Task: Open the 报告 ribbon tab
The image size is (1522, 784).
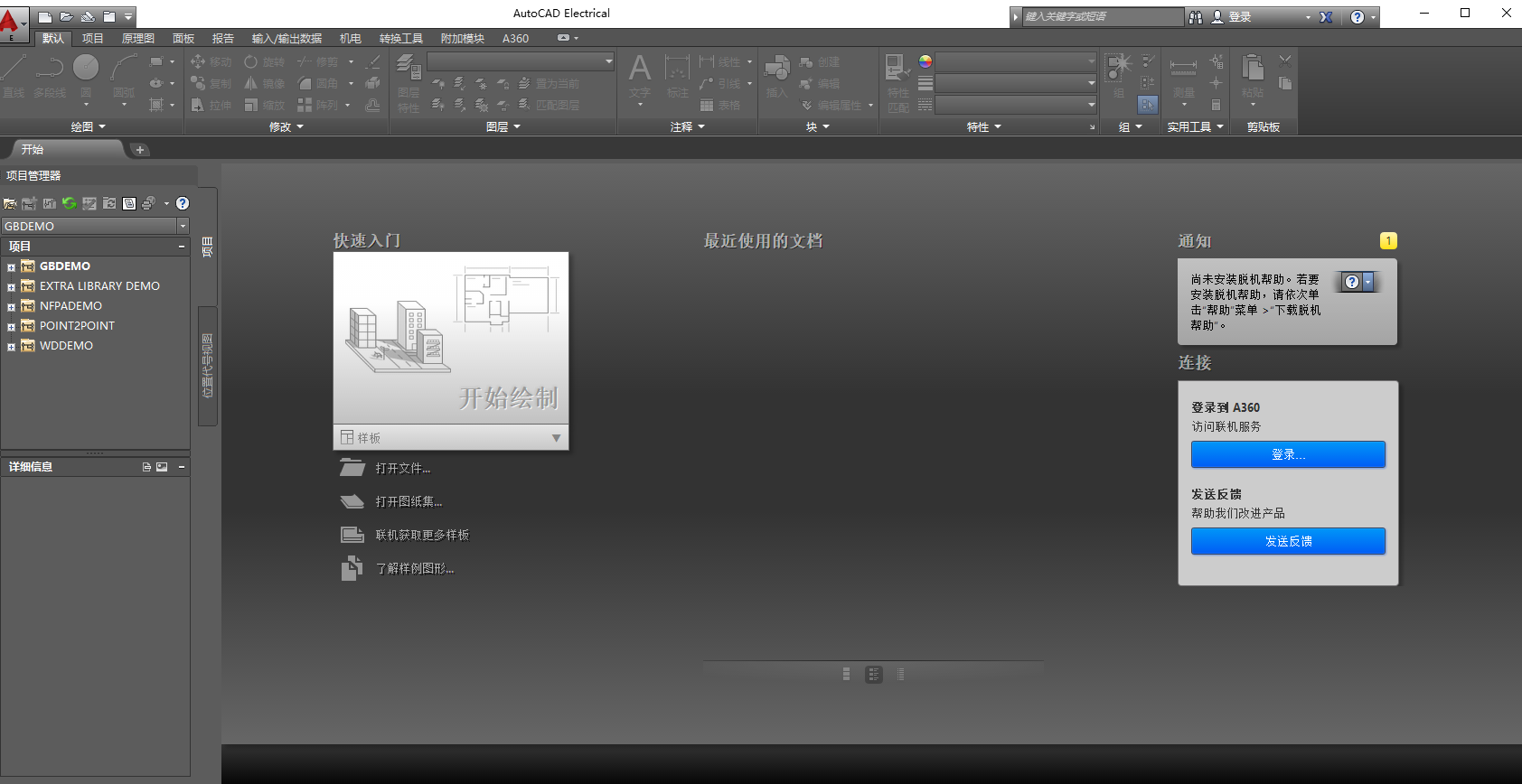Action: click(222, 38)
